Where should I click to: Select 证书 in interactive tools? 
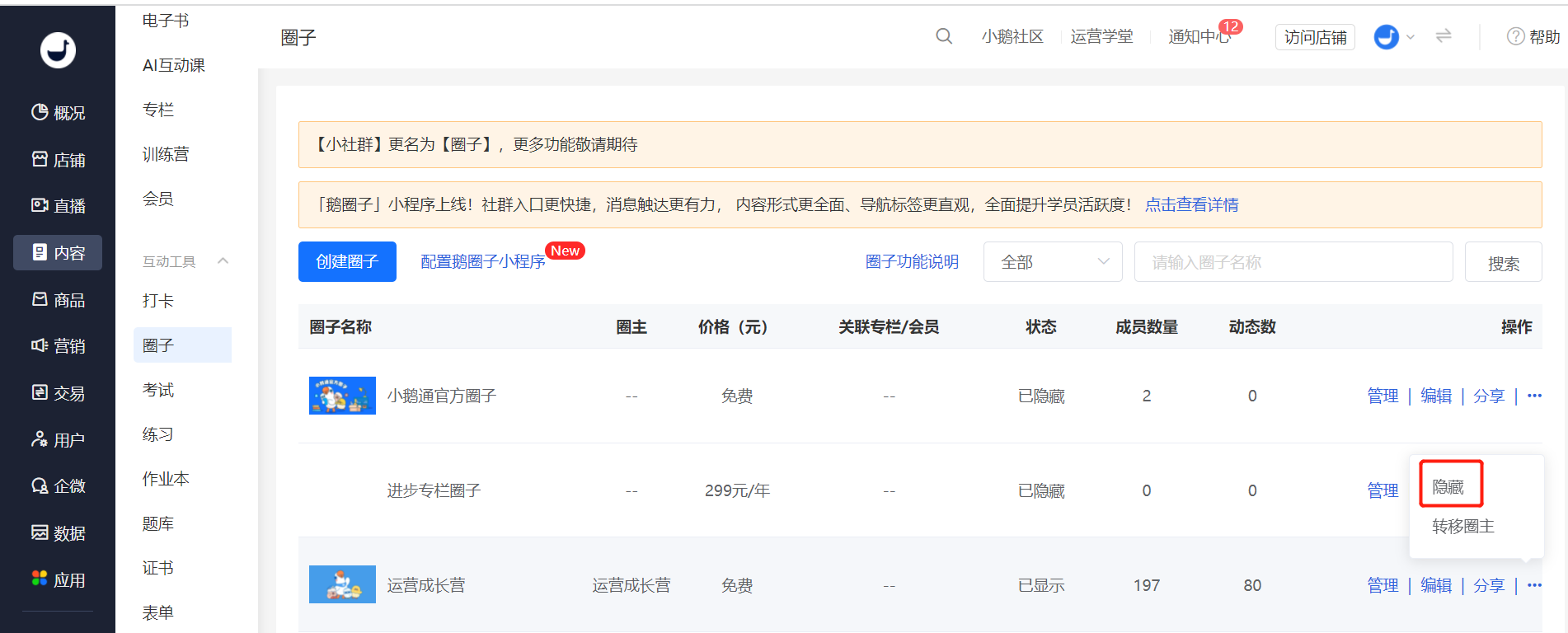click(158, 568)
